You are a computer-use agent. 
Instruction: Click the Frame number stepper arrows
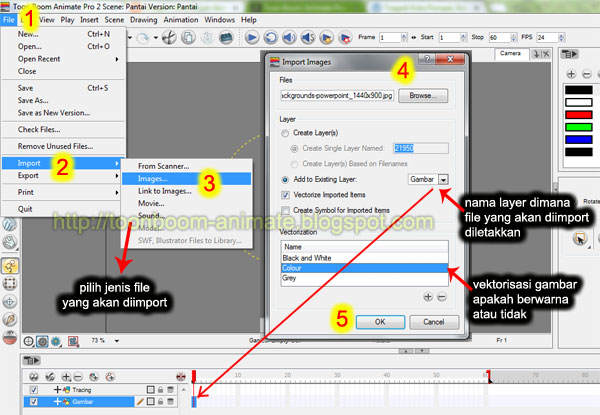[x=404, y=37]
